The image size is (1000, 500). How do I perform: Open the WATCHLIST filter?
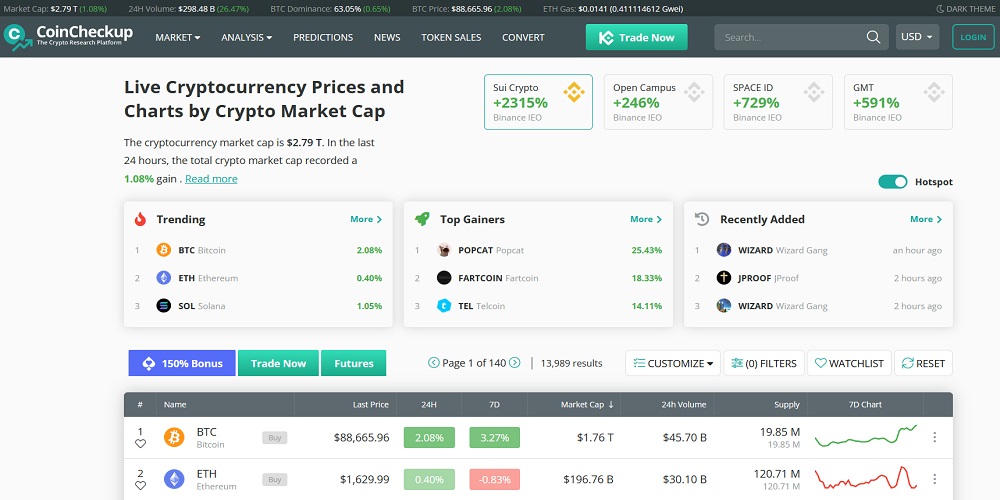click(x=847, y=363)
